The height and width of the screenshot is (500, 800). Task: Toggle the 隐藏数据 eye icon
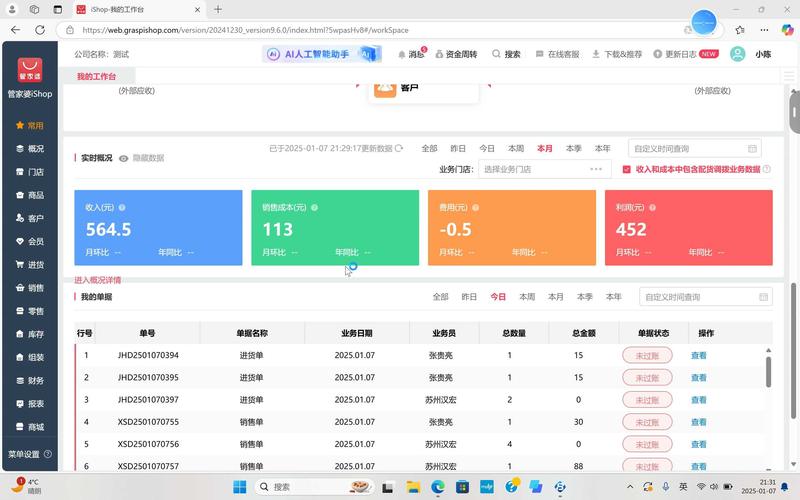pyautogui.click(x=123, y=159)
